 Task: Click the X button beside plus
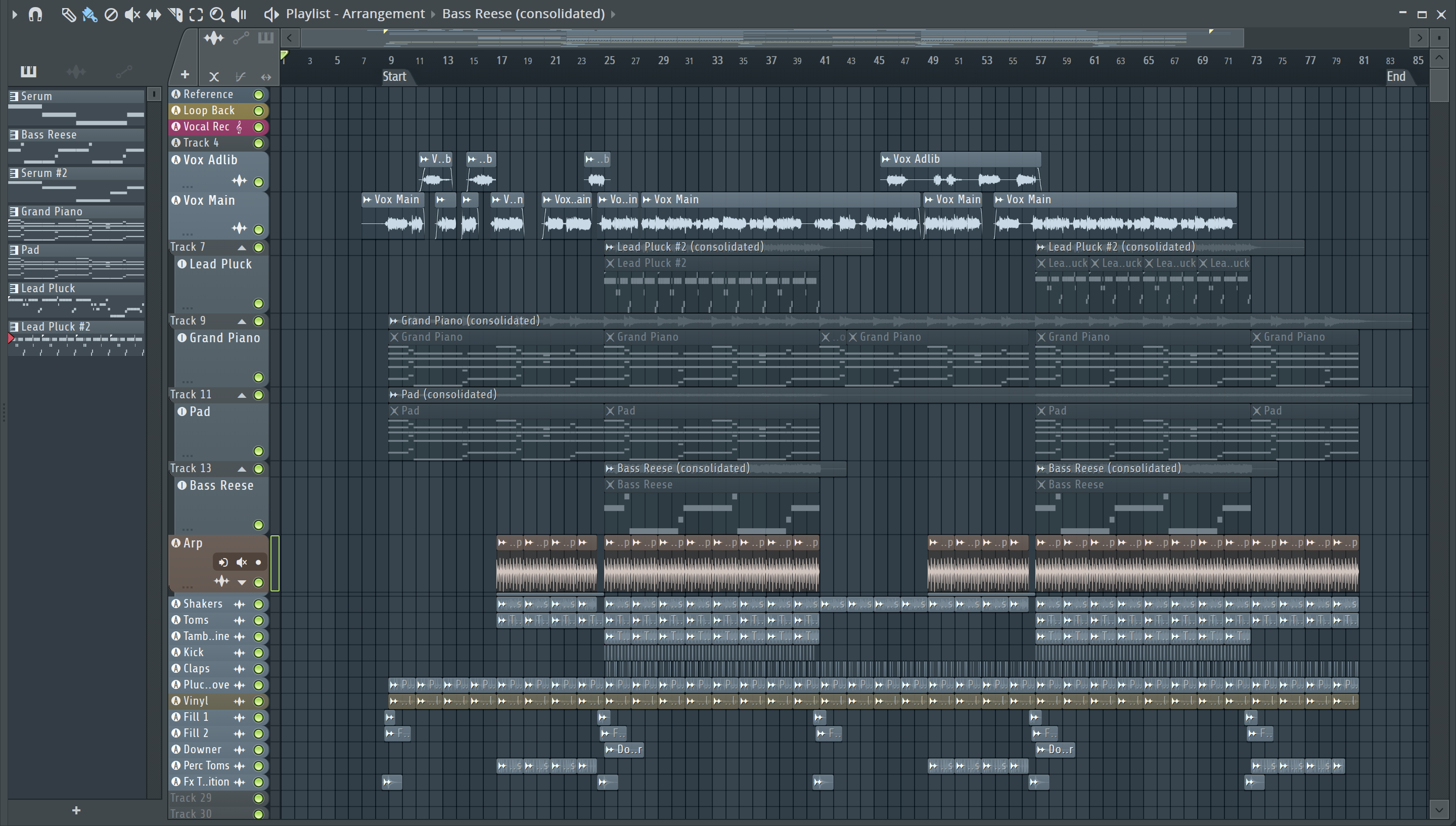[214, 77]
